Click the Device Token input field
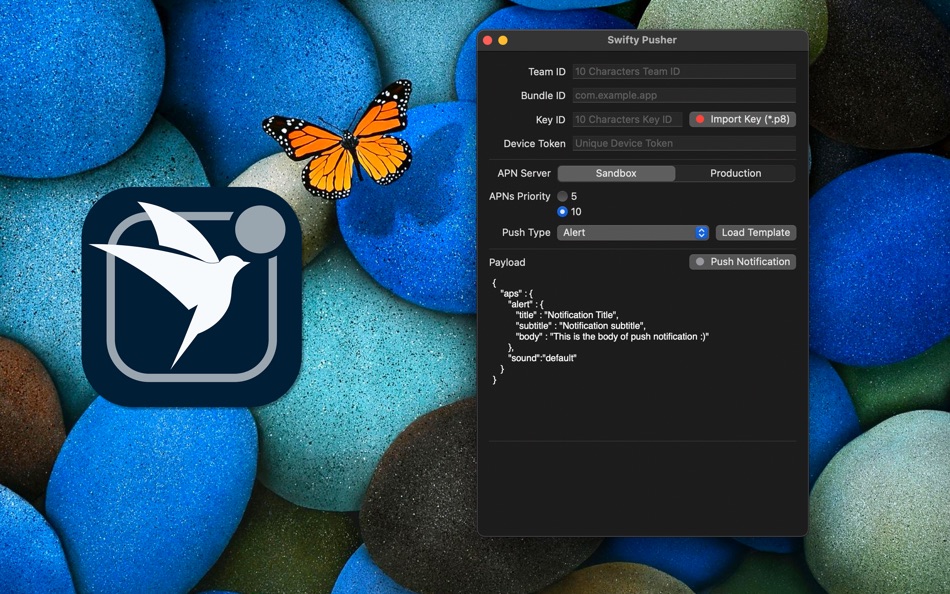 coord(683,143)
